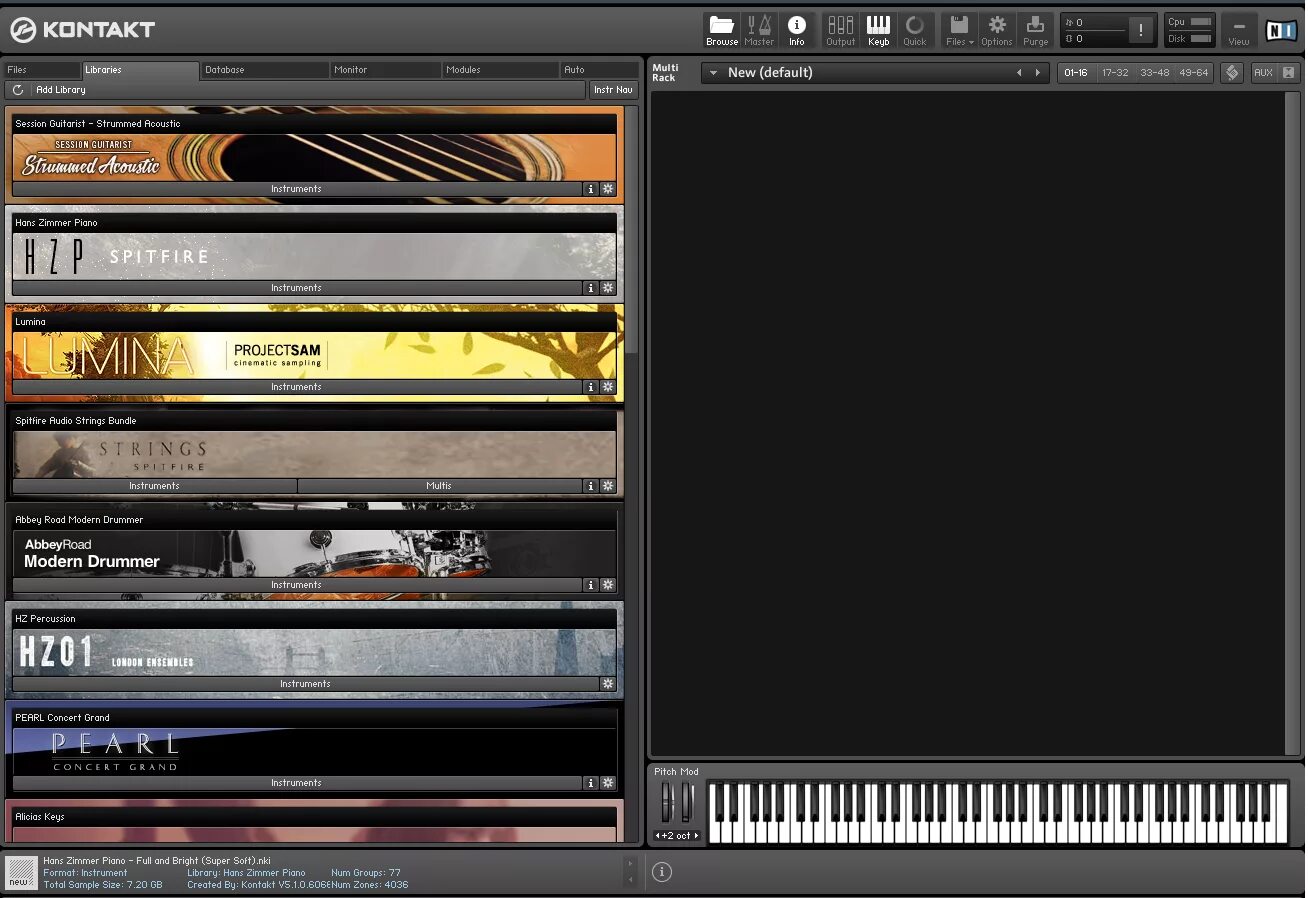This screenshot has width=1308, height=898.
Task: Show info for Abbey Road Modern Drummer
Action: (590, 585)
